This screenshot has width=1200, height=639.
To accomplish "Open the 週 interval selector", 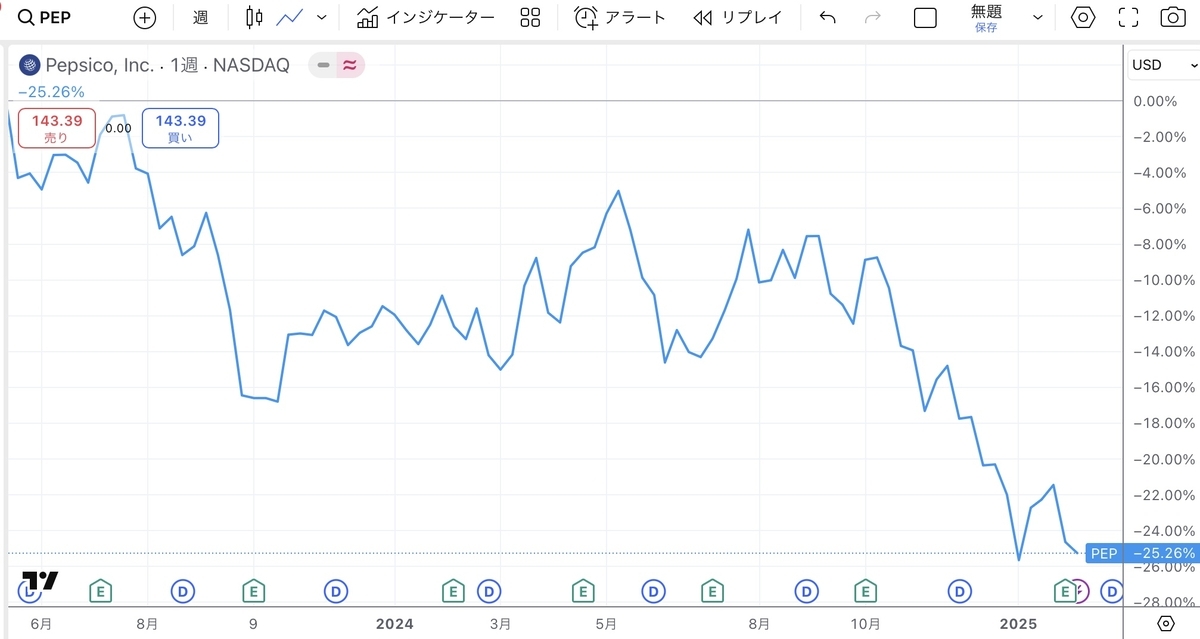I will point(200,17).
